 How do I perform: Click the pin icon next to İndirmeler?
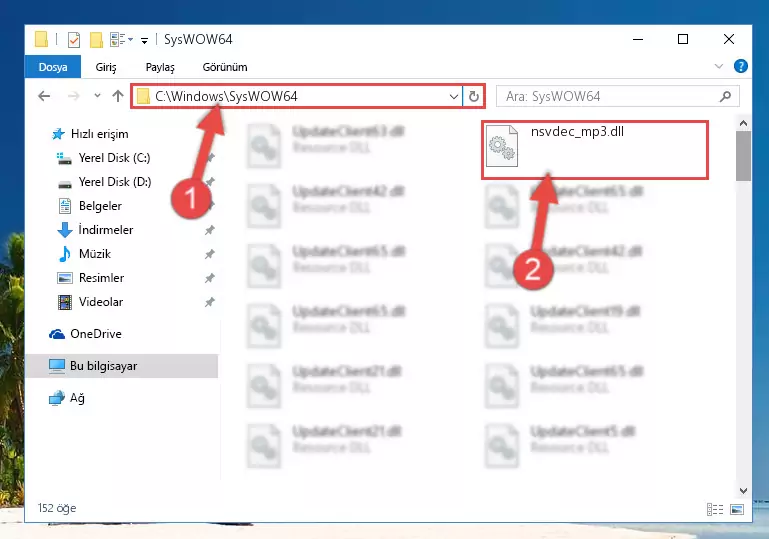(209, 230)
